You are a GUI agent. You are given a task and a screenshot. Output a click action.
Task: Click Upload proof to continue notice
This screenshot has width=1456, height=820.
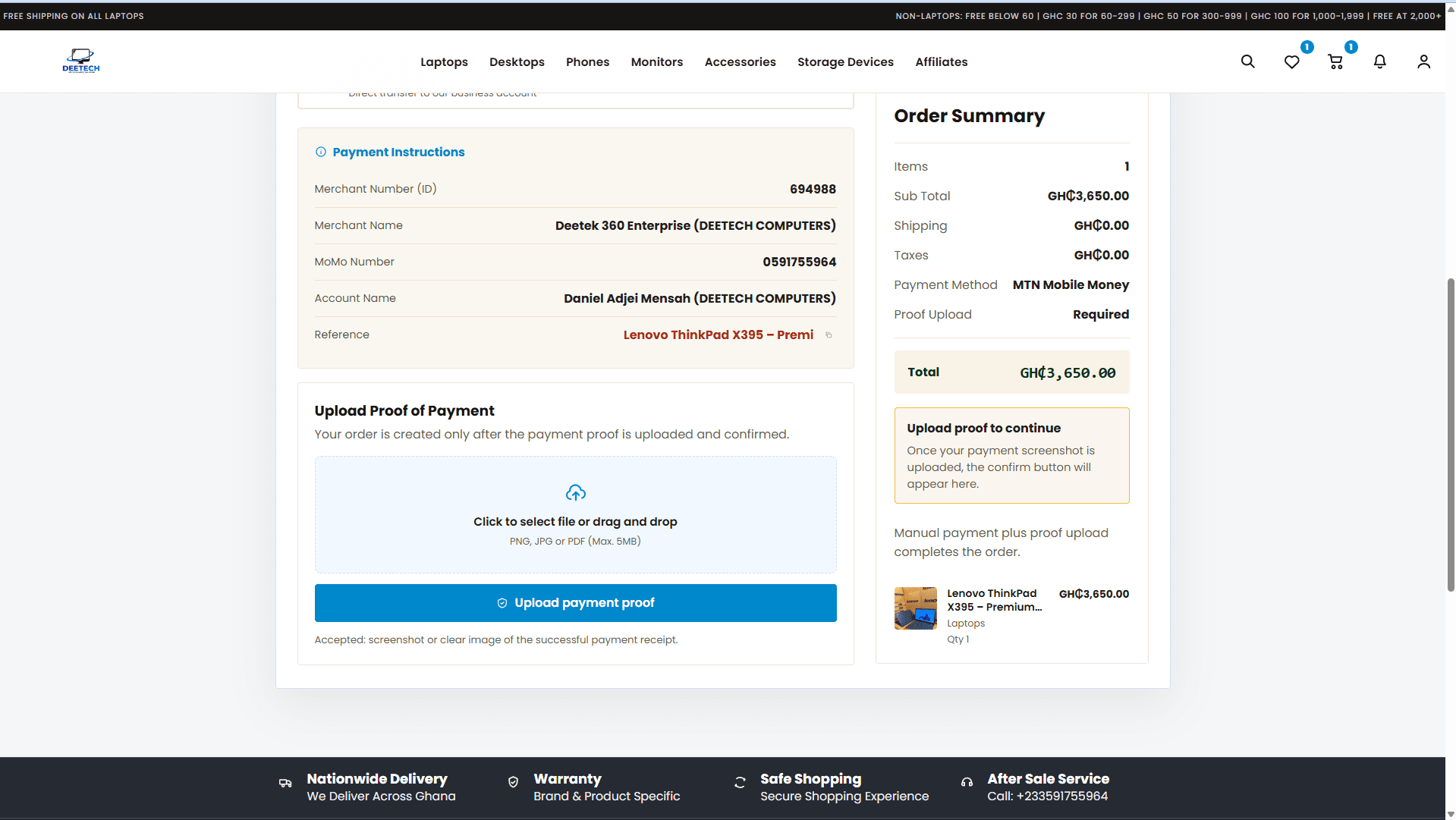pos(1011,455)
